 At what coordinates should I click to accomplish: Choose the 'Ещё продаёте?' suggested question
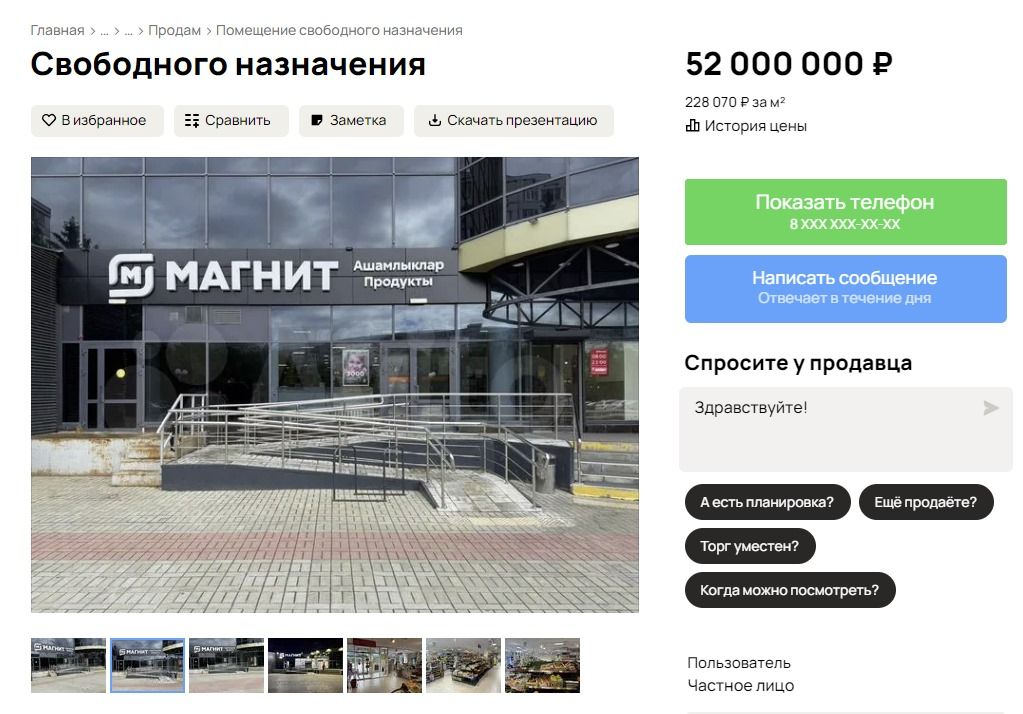[x=926, y=502]
